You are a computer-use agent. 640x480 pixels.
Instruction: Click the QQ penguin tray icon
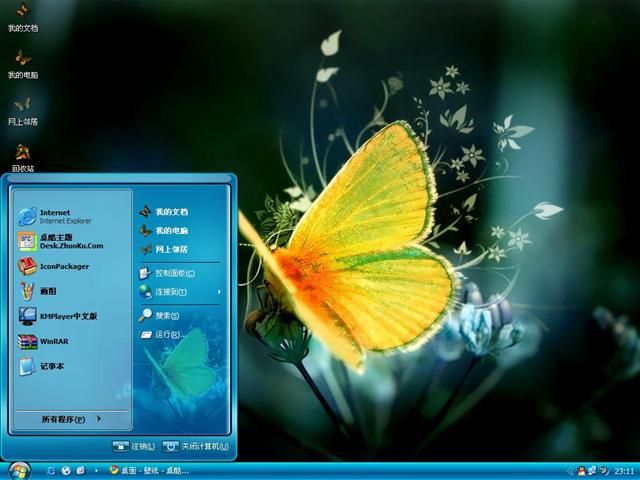581,471
